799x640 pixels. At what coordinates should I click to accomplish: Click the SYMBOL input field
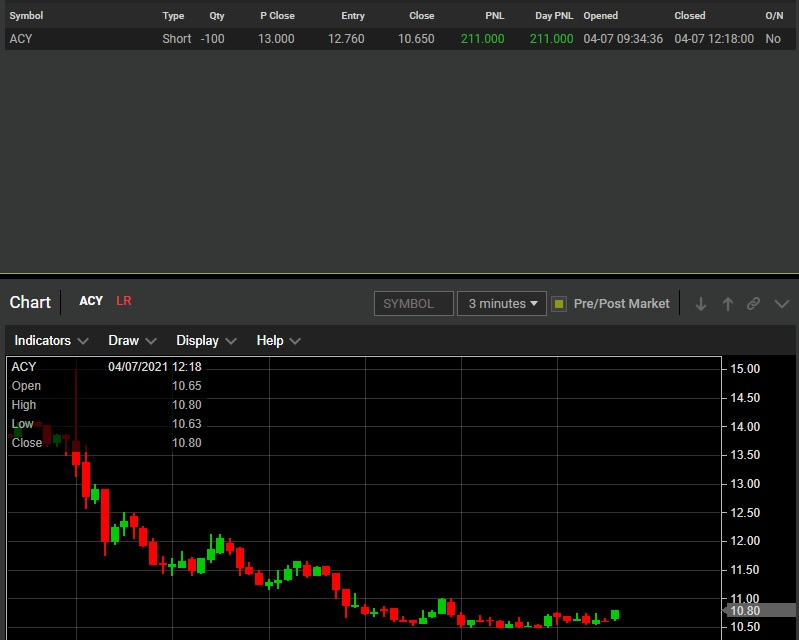pyautogui.click(x=414, y=304)
